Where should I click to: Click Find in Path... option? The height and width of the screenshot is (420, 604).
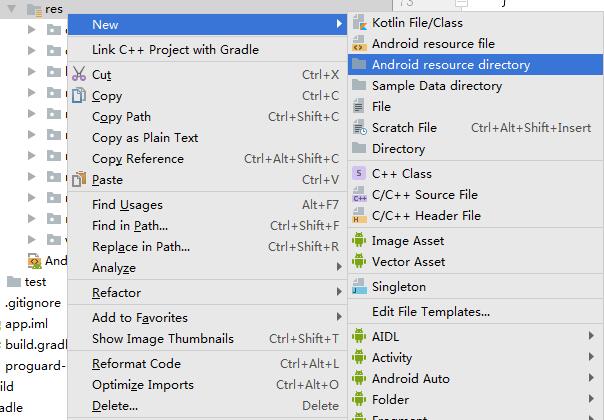(207, 226)
